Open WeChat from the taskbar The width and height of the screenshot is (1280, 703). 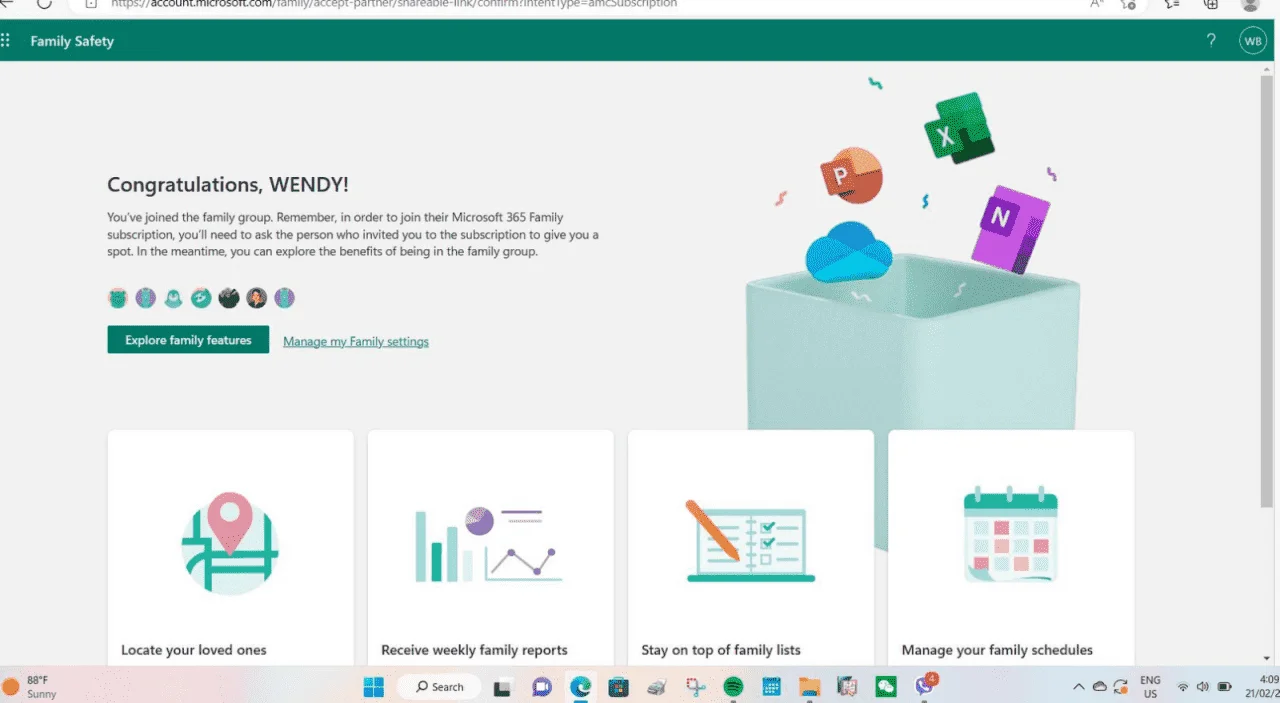point(886,687)
